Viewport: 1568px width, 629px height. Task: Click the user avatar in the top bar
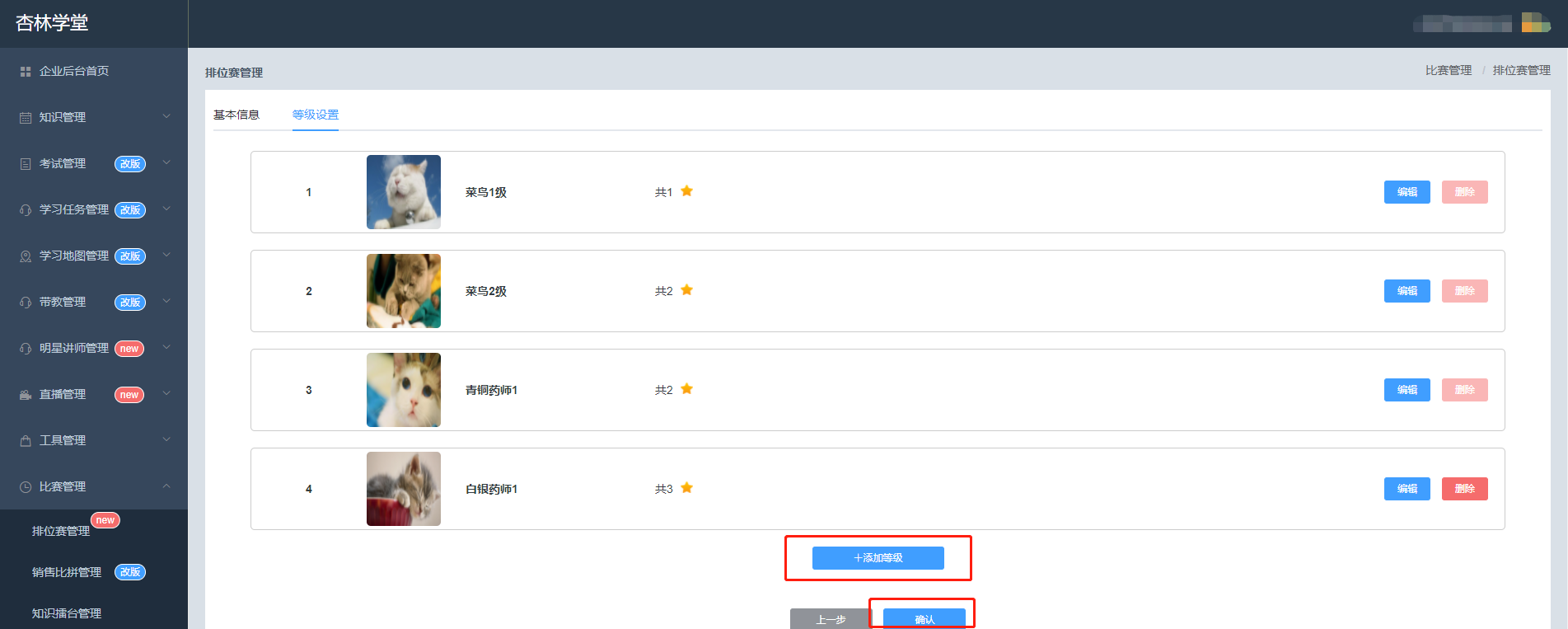coord(1535,22)
